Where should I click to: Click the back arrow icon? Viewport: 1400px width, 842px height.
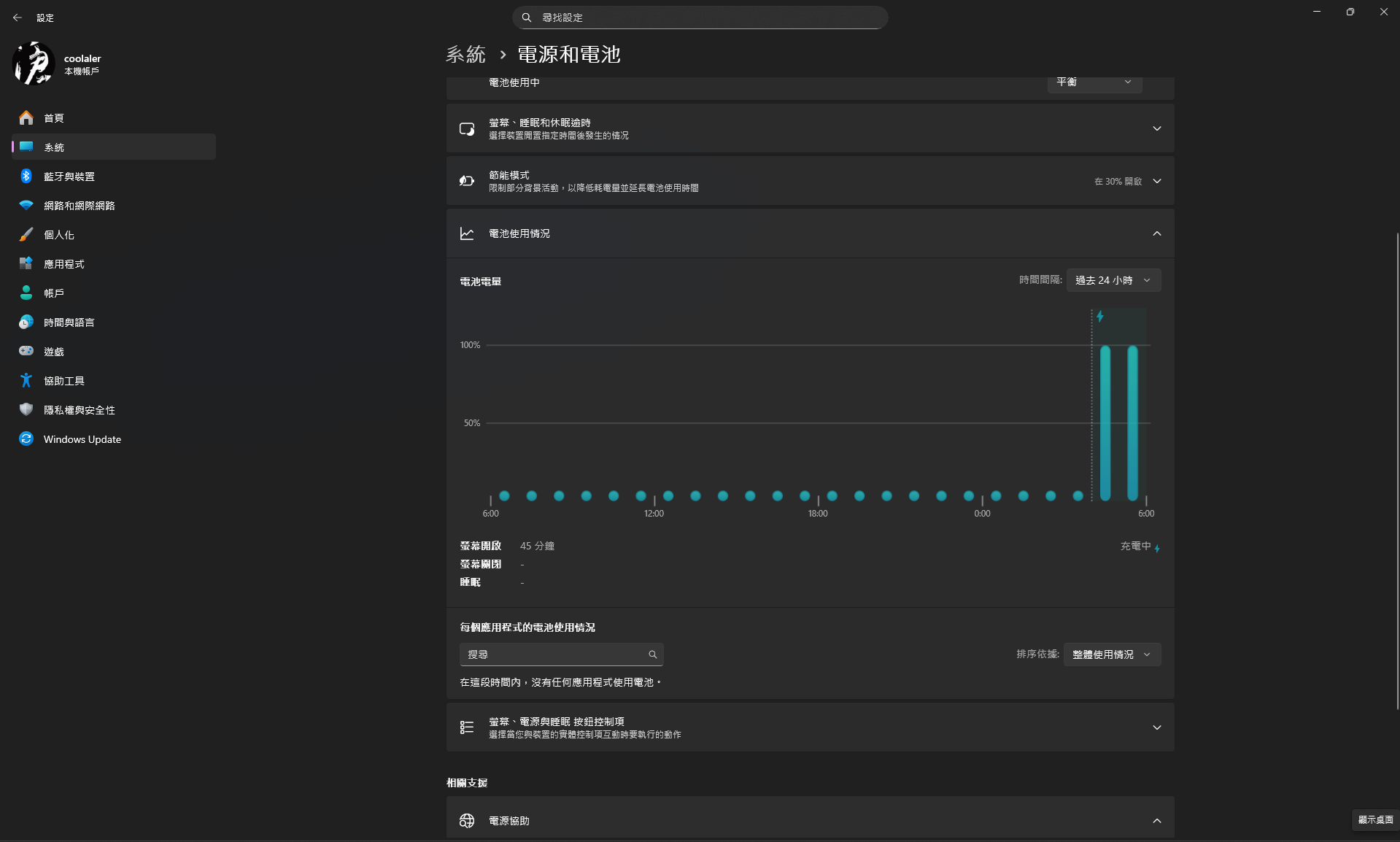pyautogui.click(x=18, y=18)
